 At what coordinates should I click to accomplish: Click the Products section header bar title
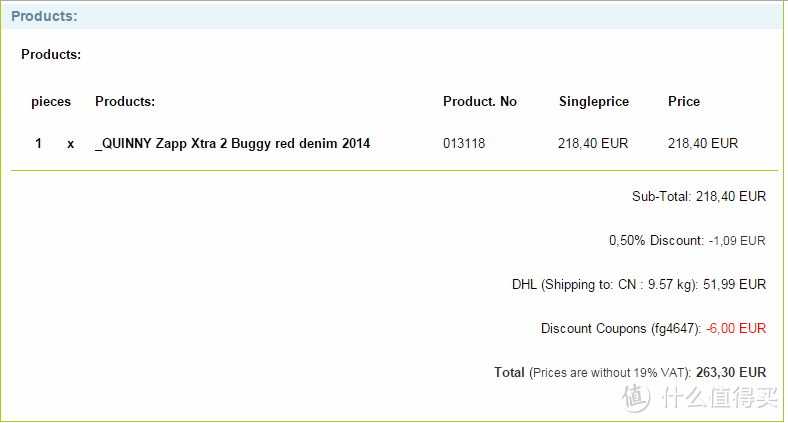(x=45, y=17)
